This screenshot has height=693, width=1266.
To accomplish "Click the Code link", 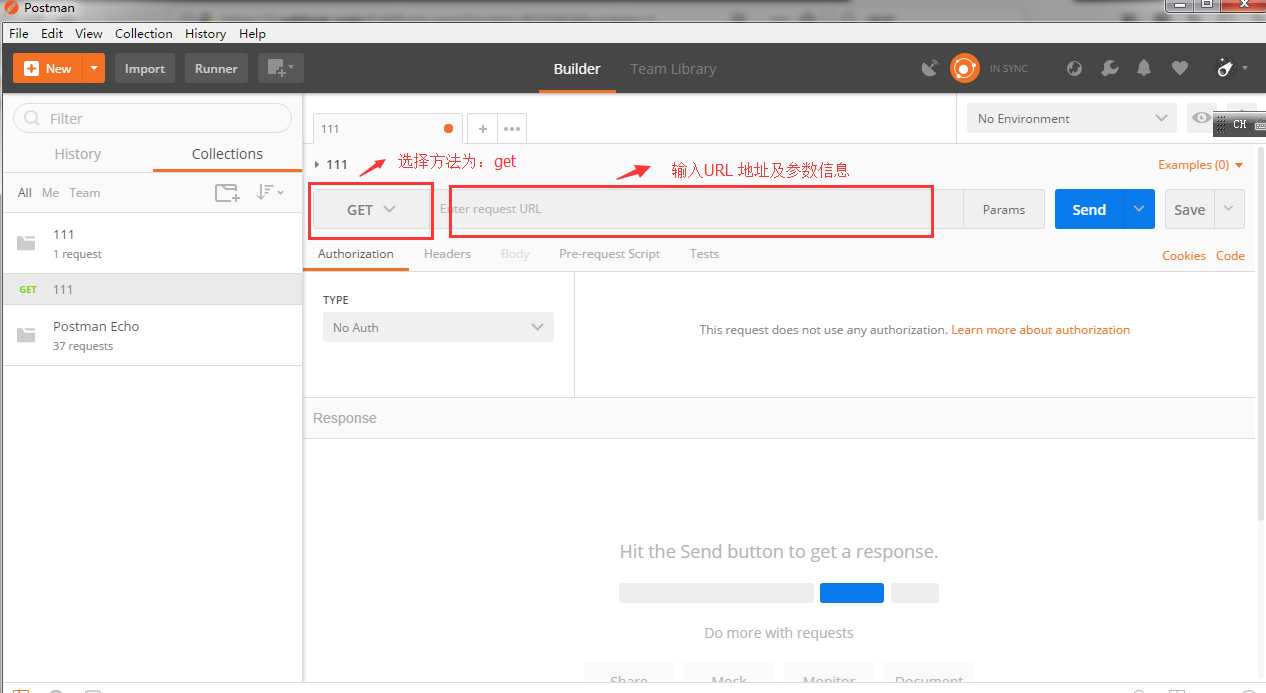I will (1230, 256).
